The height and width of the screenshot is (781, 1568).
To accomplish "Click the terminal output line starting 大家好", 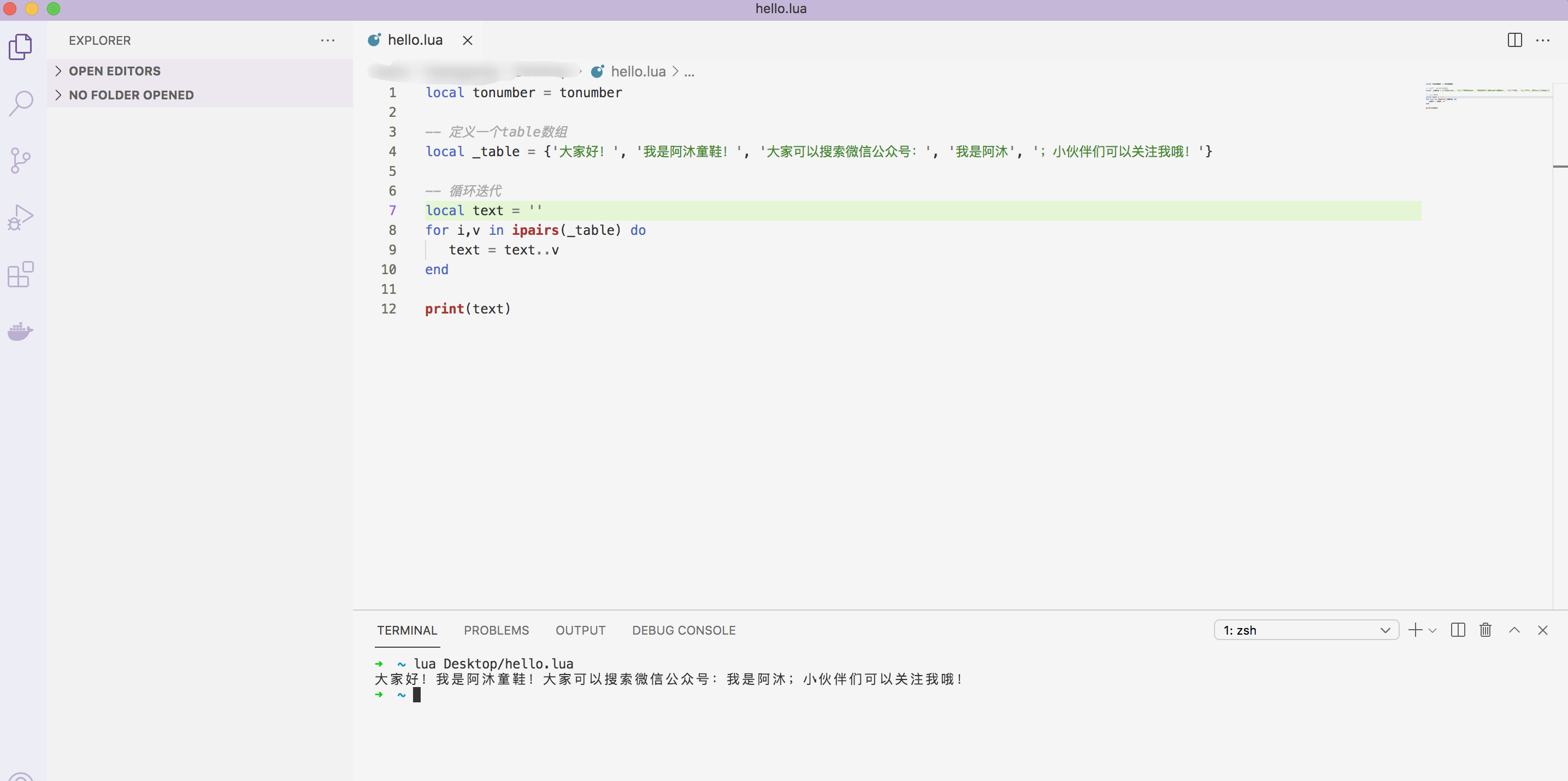I will click(x=668, y=679).
